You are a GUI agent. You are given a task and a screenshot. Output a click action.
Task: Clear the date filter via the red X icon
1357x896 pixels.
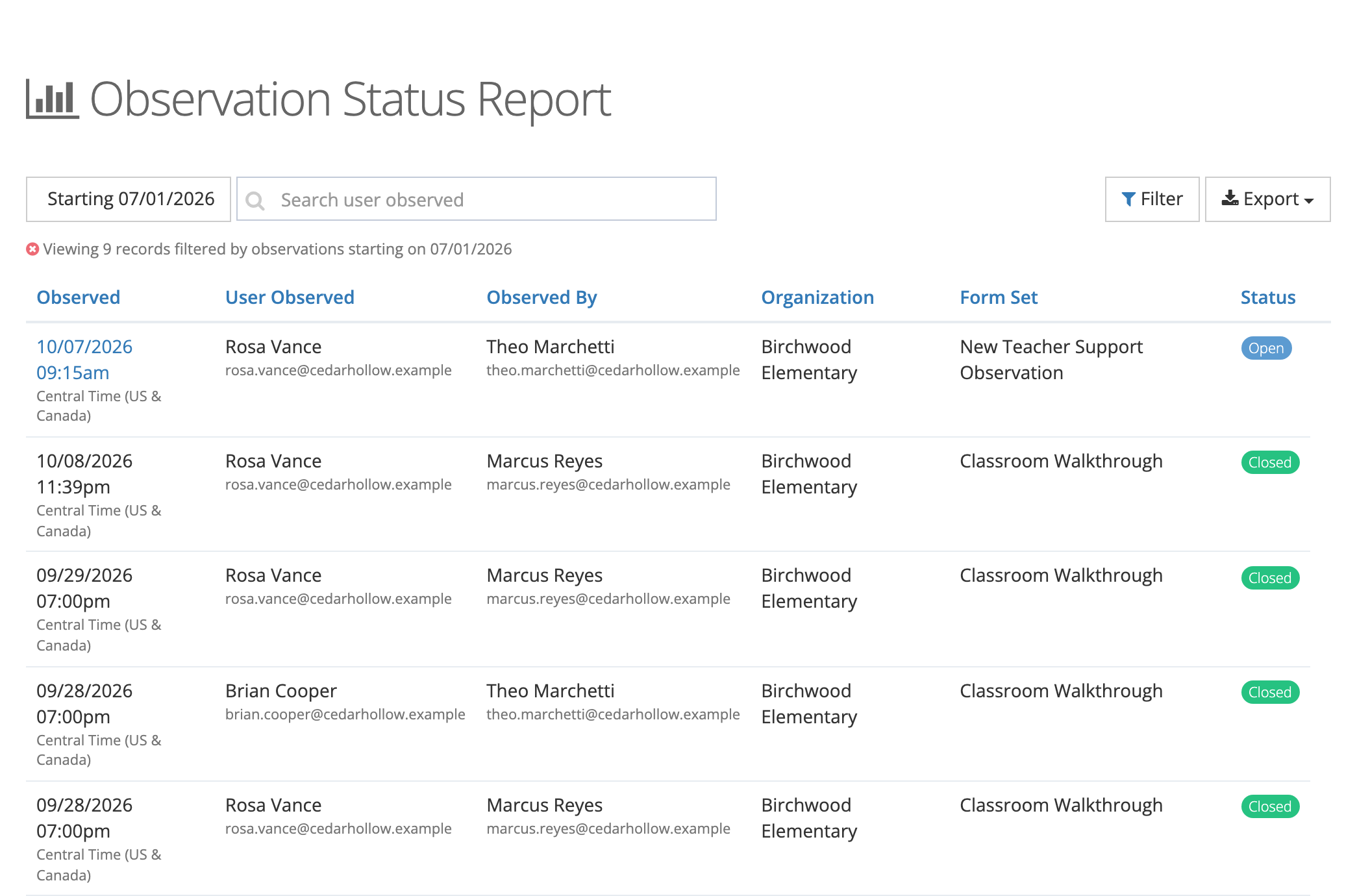[32, 249]
